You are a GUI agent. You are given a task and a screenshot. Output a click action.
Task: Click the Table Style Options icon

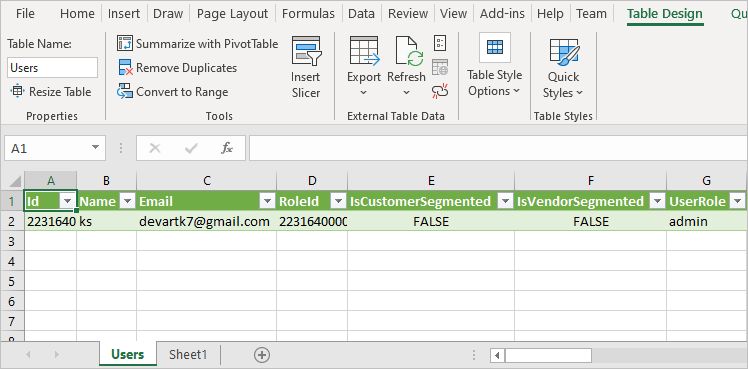495,47
